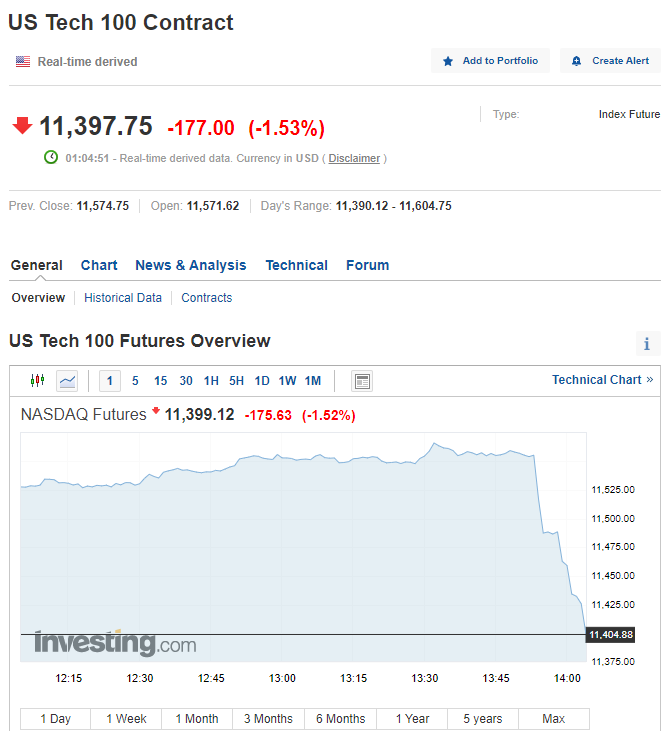The height and width of the screenshot is (731, 663).
Task: Click the news overlay icon on chart toolbar
Action: (362, 381)
